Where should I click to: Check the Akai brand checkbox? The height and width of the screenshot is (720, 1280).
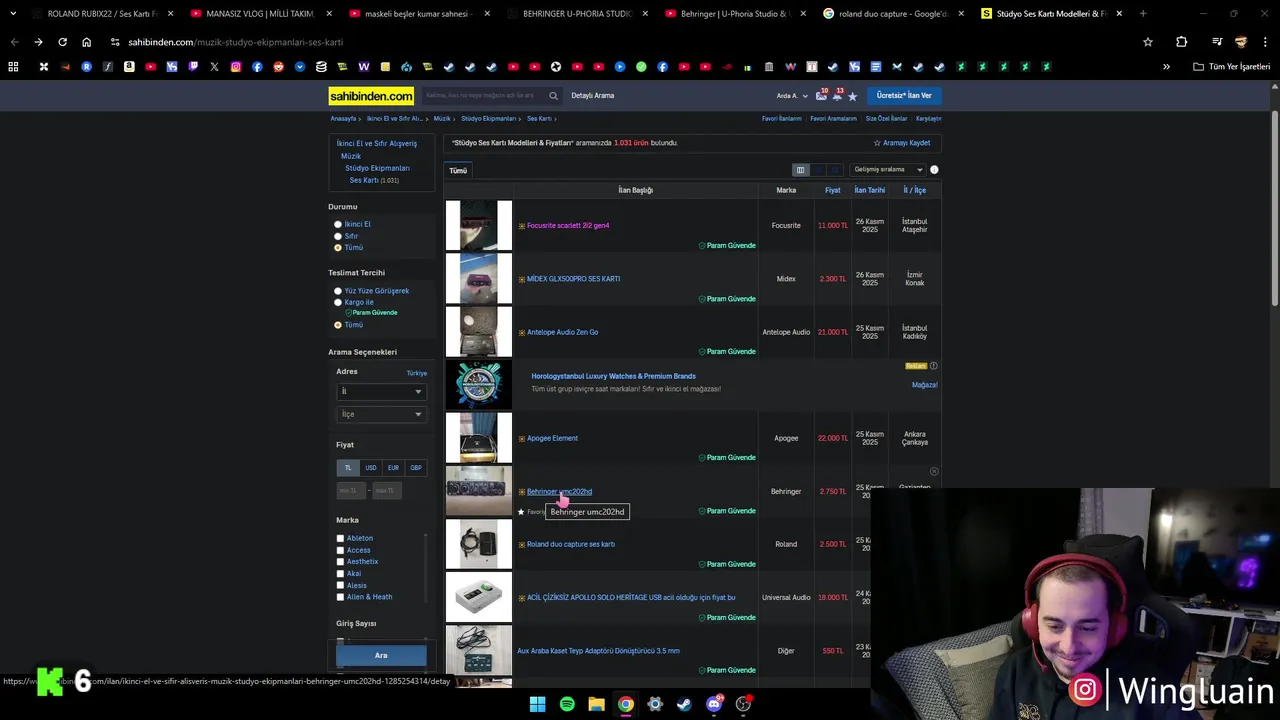[x=340, y=574]
